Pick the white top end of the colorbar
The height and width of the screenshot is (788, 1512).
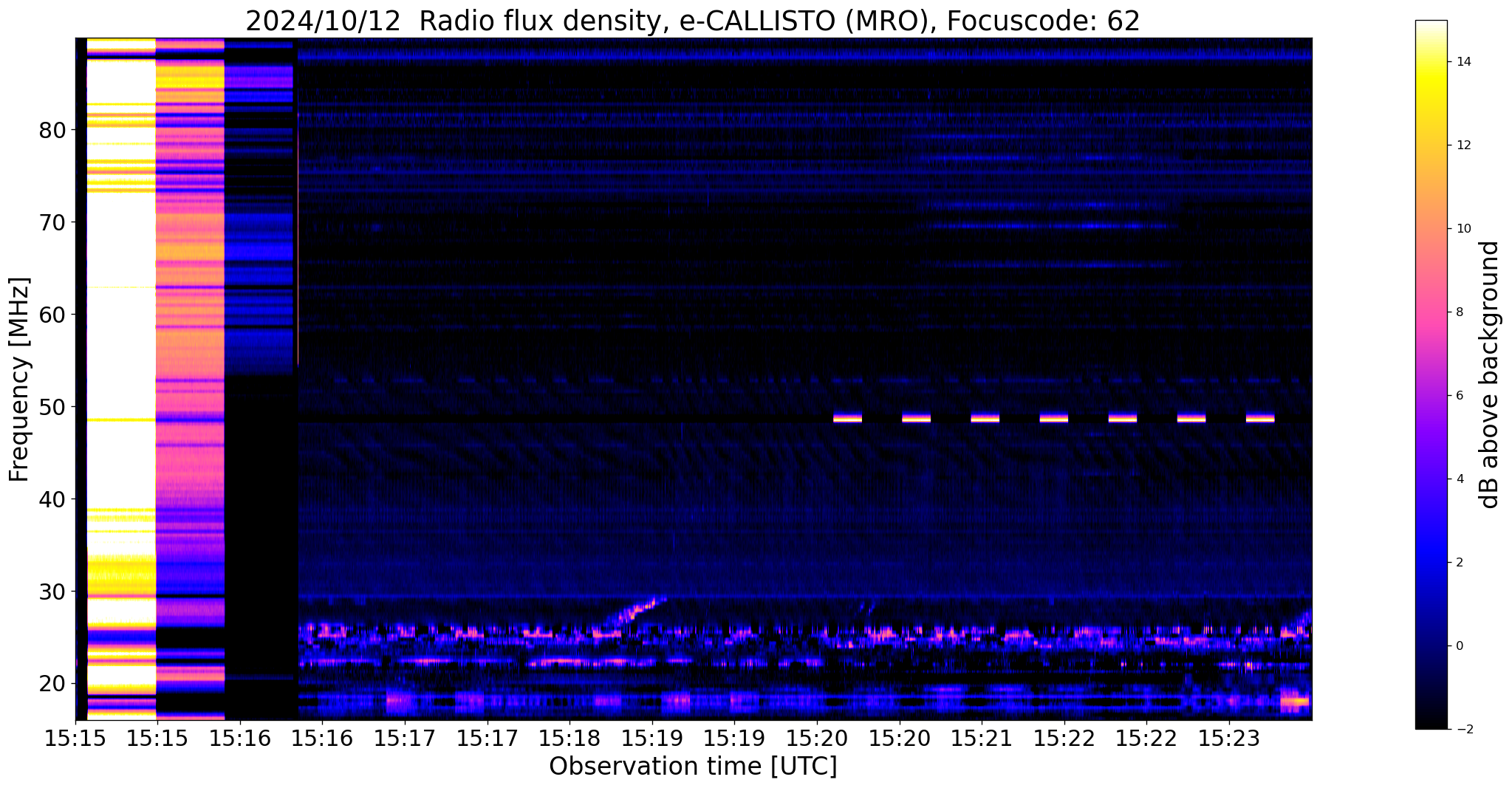[x=1431, y=26]
